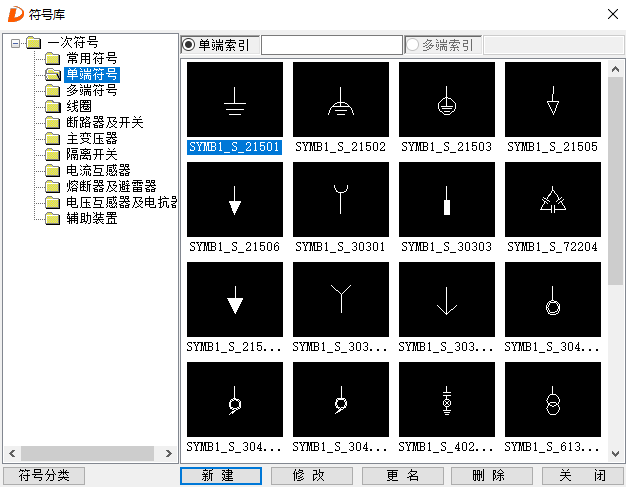
Task: Open the 电流互感器 folder
Action: [x=98, y=170]
